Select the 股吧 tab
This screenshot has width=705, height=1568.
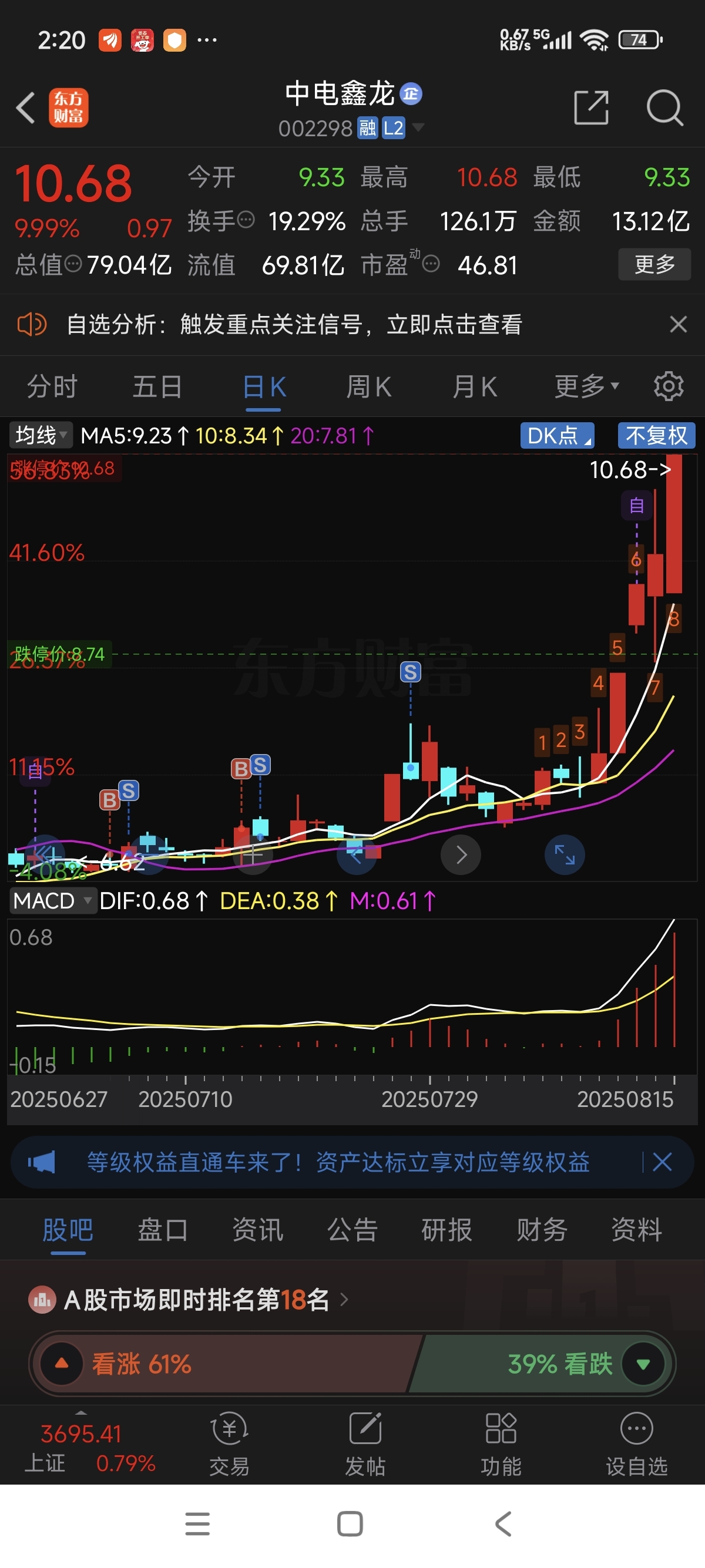pyautogui.click(x=68, y=1230)
